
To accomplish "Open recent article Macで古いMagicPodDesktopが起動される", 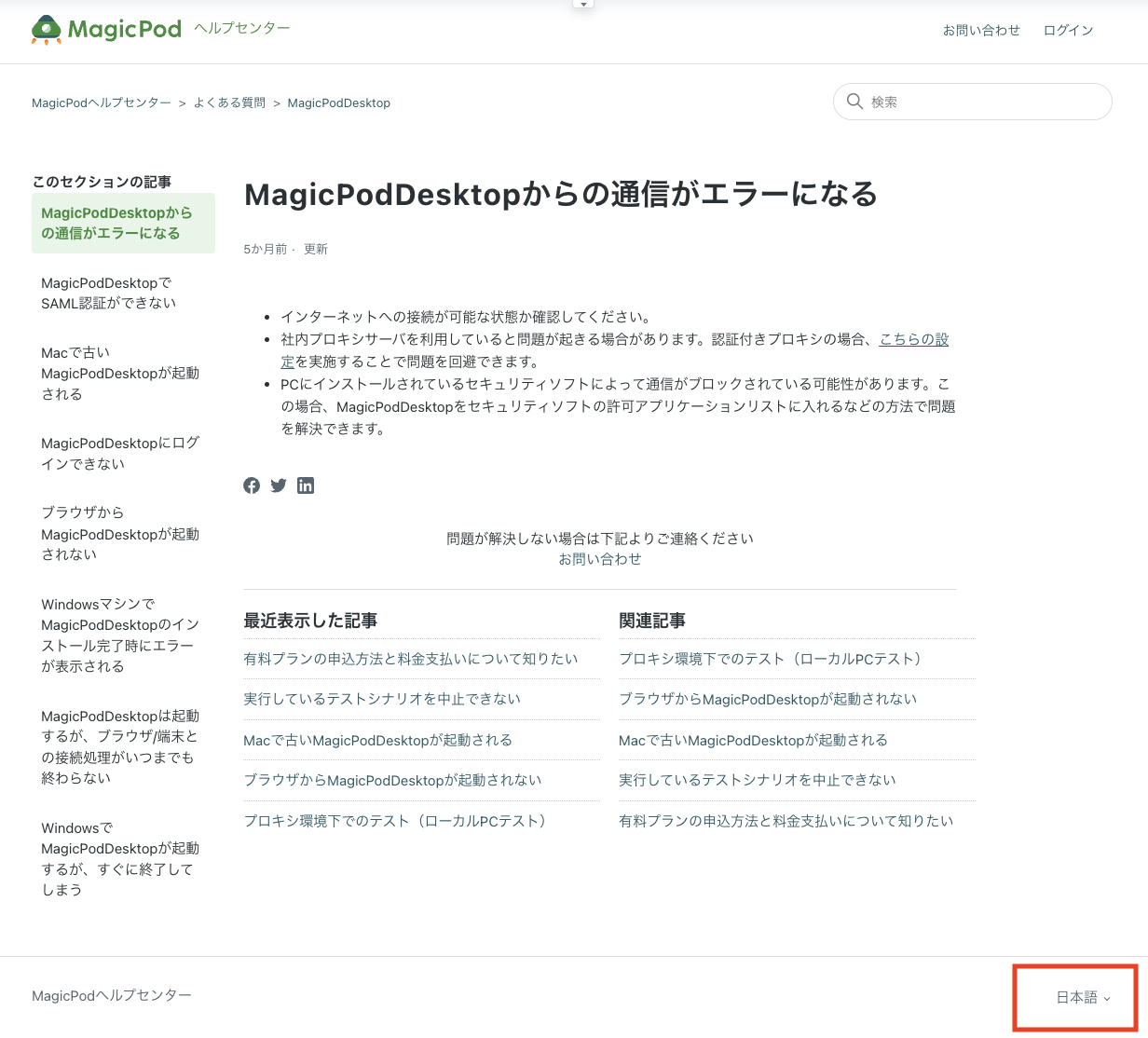I will 378,740.
